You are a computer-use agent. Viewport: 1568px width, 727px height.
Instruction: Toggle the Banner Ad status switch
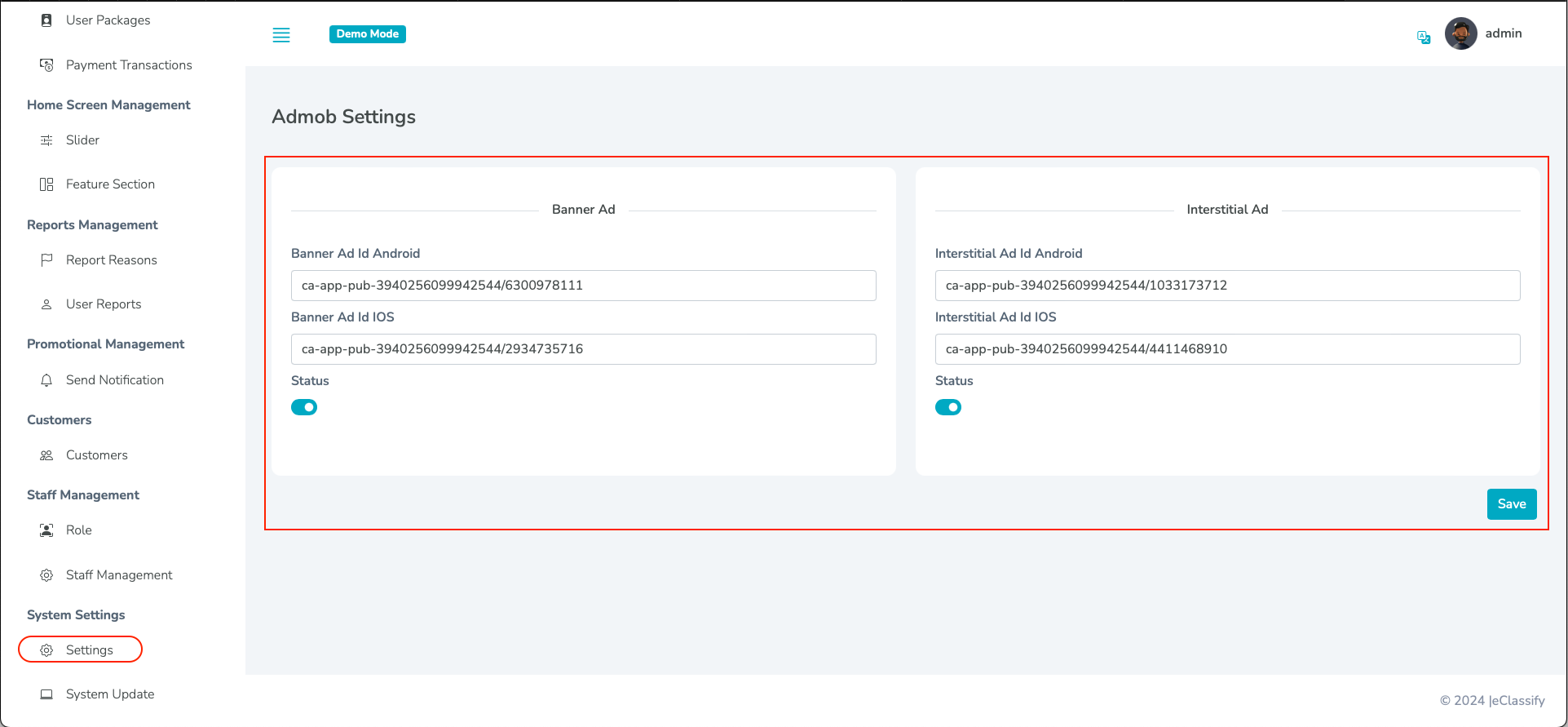pyautogui.click(x=304, y=407)
